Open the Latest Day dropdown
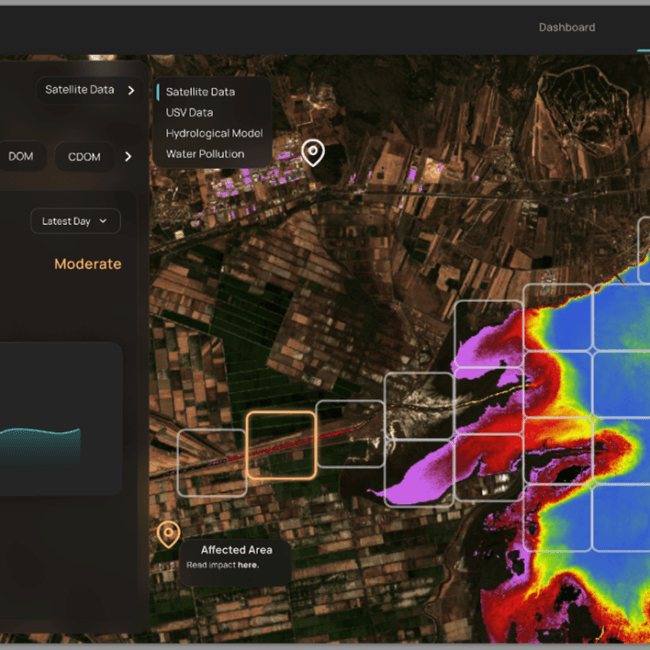 pyautogui.click(x=75, y=221)
